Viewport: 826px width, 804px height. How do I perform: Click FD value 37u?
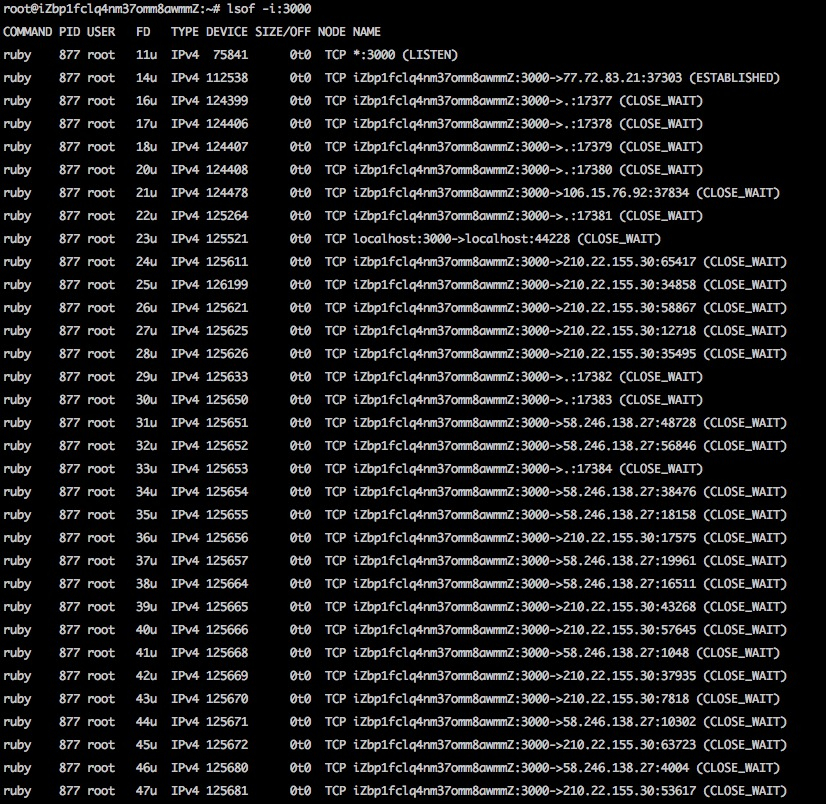point(146,561)
